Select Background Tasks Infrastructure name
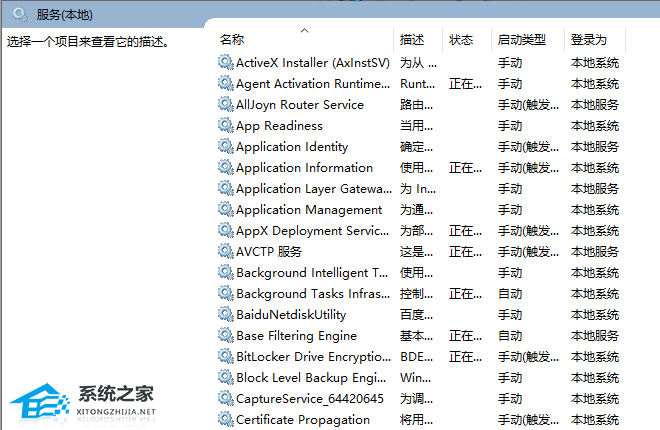 click(313, 294)
